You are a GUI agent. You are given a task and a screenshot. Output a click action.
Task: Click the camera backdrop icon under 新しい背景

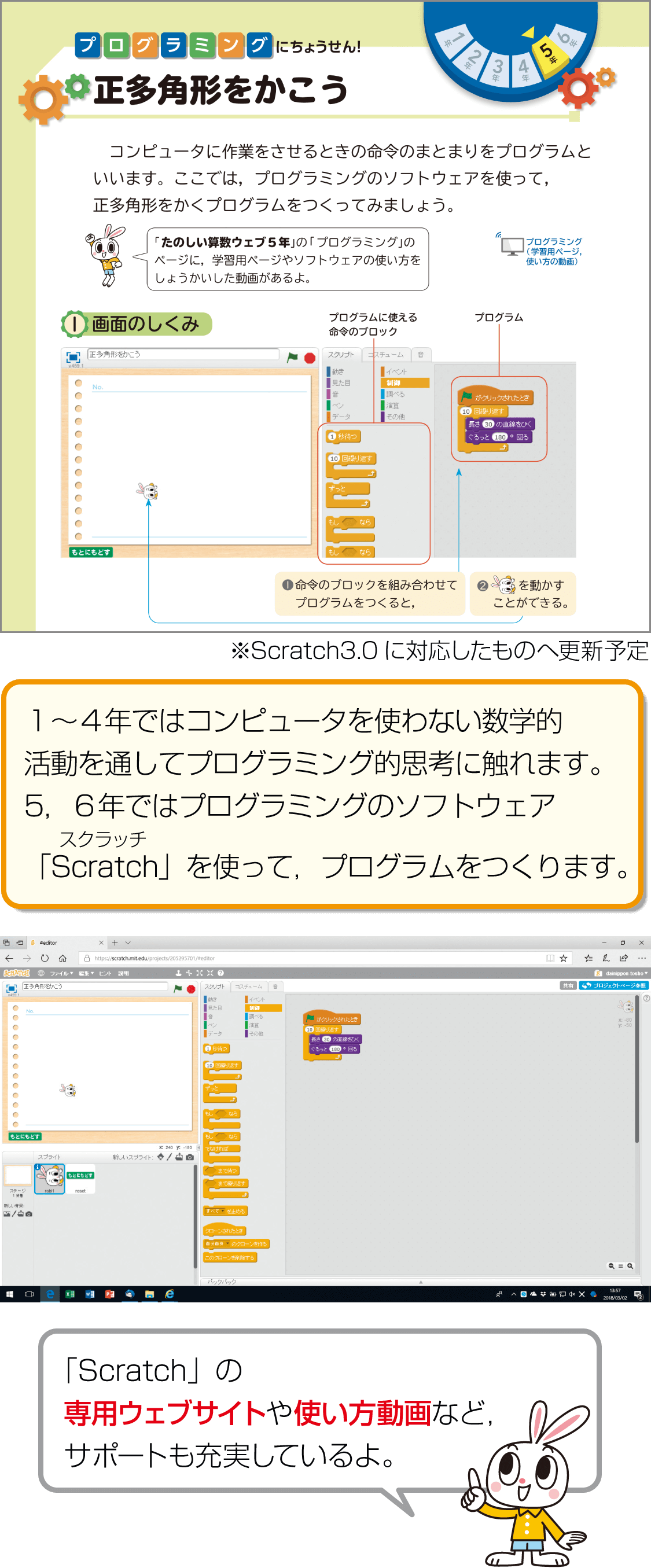tap(28, 1214)
